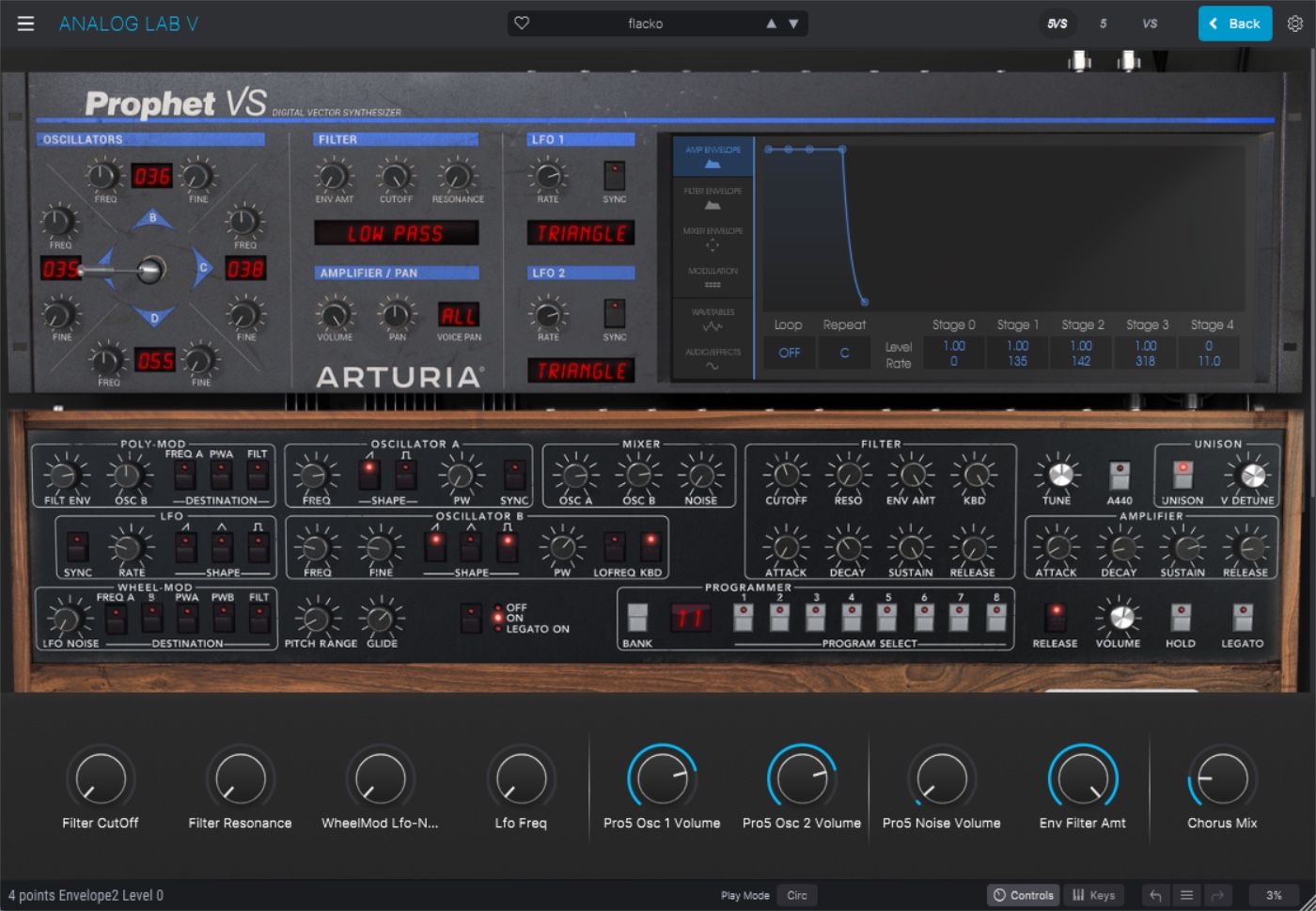Switch to the 5VS view tab
Image resolution: width=1316 pixels, height=911 pixels.
[1057, 24]
